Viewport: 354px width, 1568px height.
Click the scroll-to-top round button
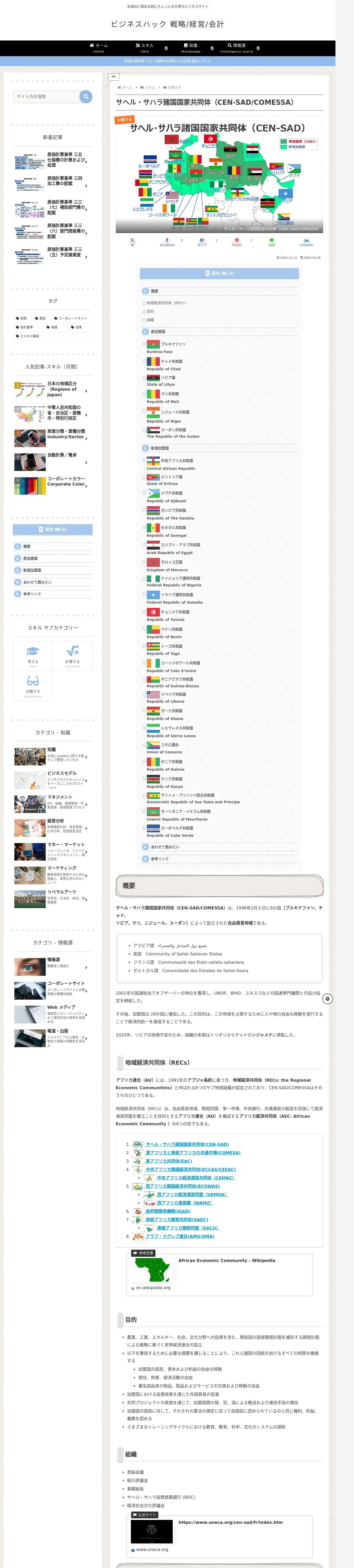click(x=327, y=999)
